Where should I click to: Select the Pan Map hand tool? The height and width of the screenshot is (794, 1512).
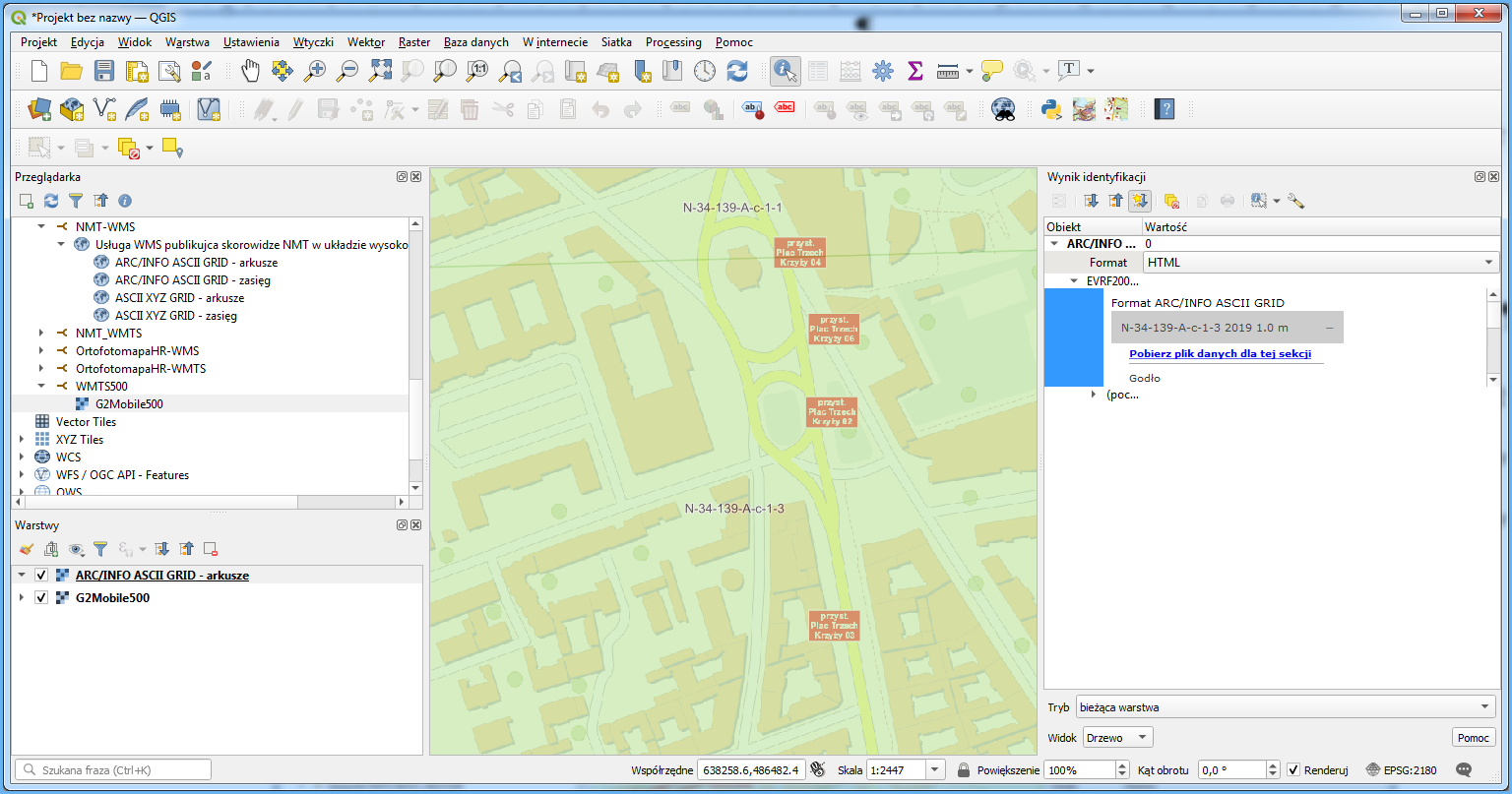250,70
